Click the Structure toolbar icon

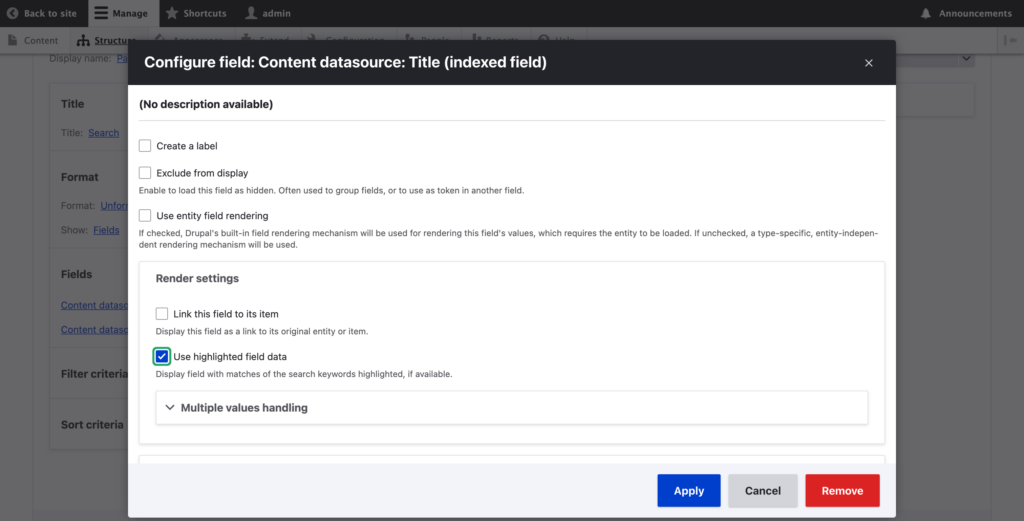(84, 41)
